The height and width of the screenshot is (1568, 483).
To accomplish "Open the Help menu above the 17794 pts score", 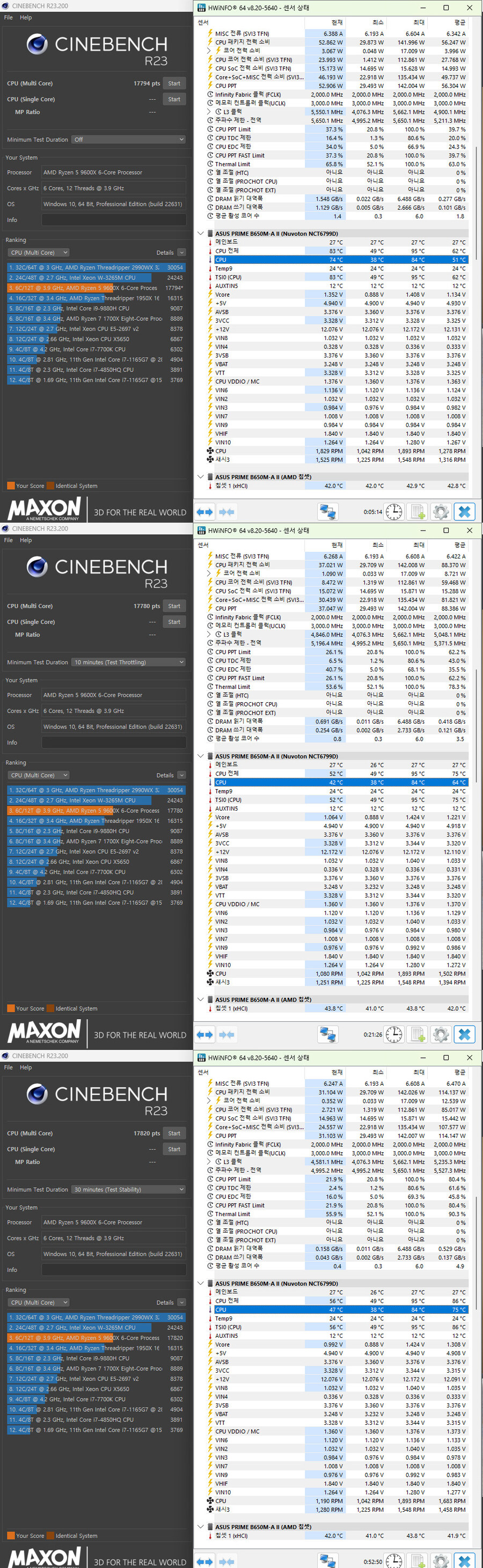I will [26, 18].
